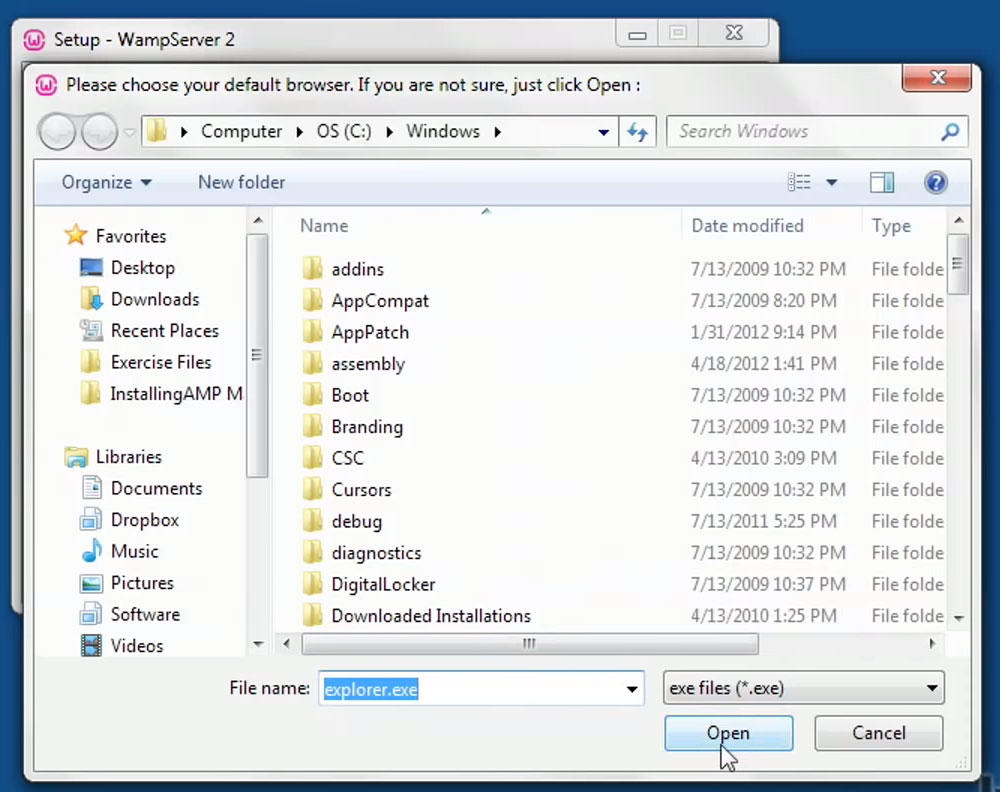The image size is (1000, 792).
Task: Click the Change your view icon
Action: [x=798, y=182]
